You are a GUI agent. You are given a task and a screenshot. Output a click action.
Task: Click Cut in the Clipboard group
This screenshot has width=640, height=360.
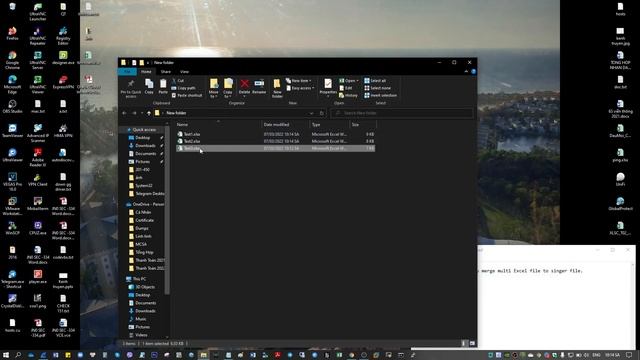click(x=178, y=81)
